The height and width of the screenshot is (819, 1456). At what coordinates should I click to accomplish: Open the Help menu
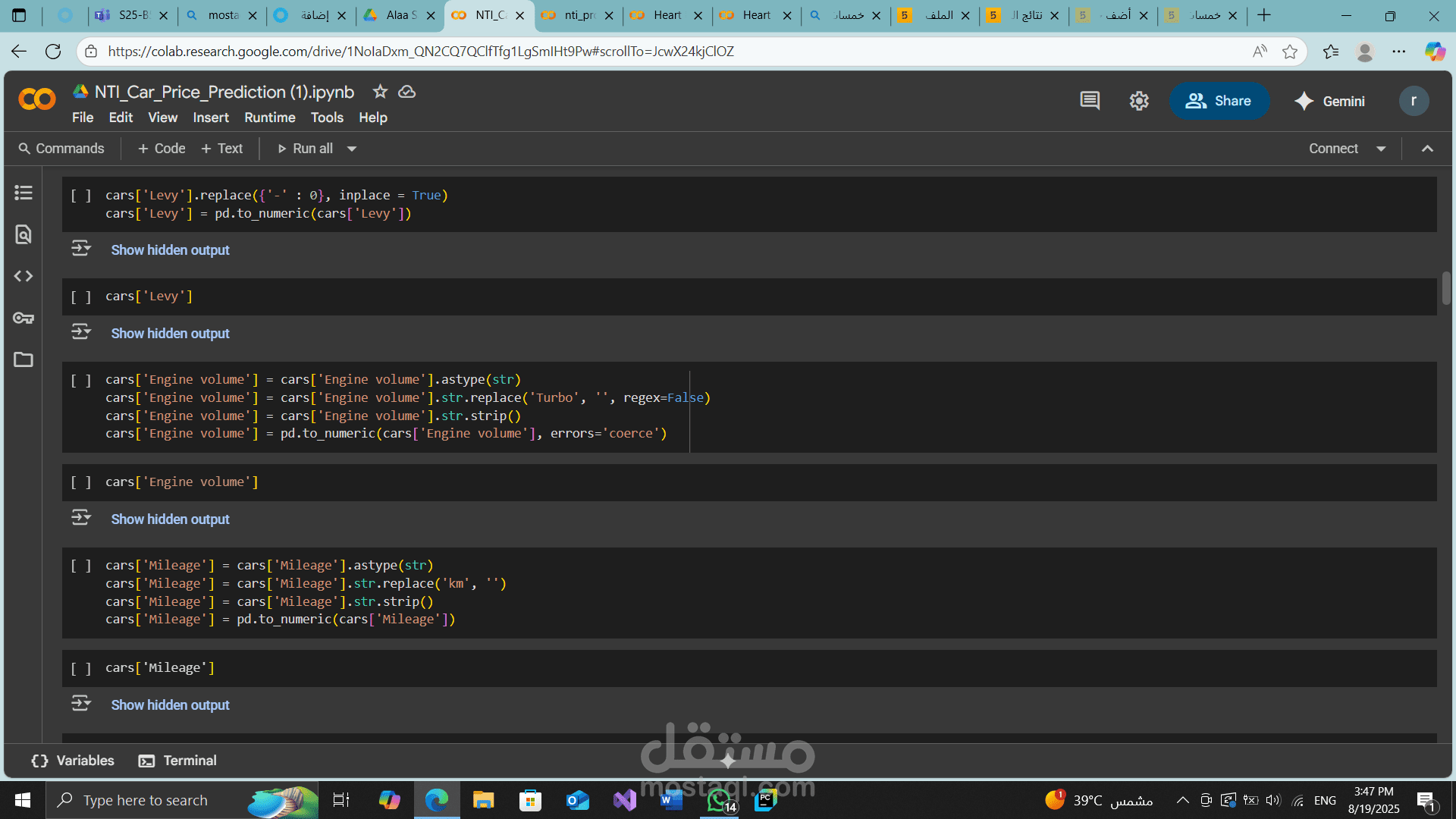[x=373, y=118]
